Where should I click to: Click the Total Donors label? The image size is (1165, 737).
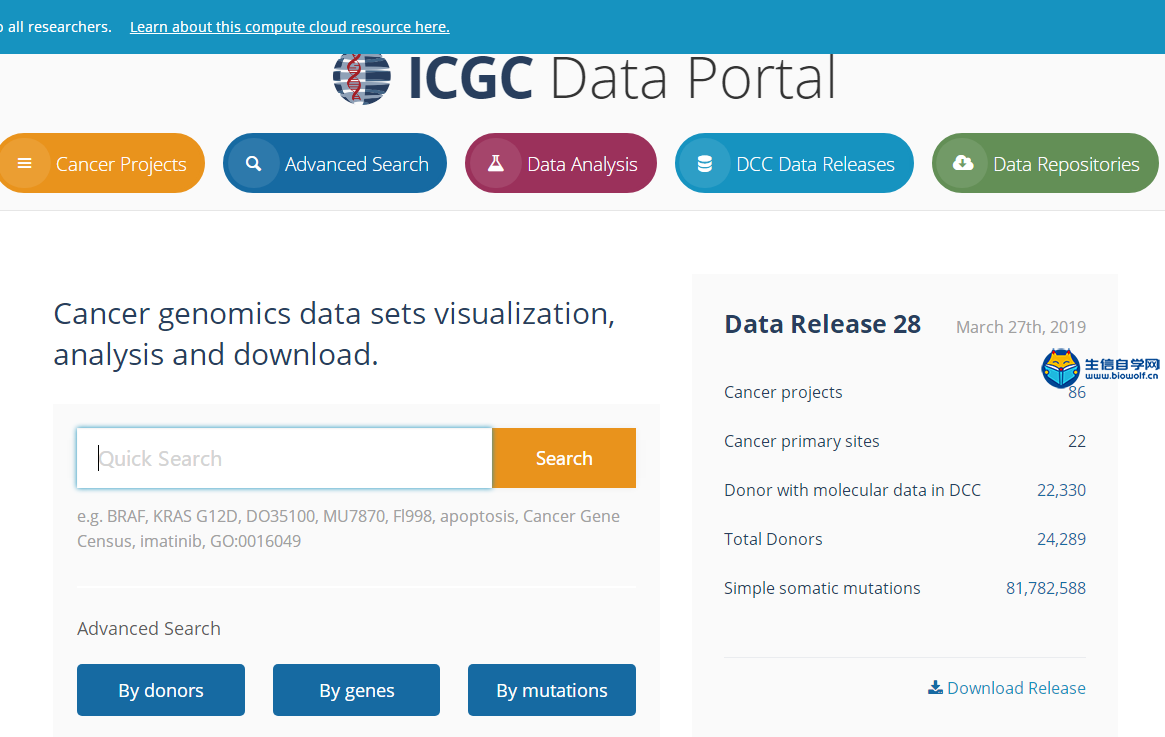pyautogui.click(x=773, y=539)
